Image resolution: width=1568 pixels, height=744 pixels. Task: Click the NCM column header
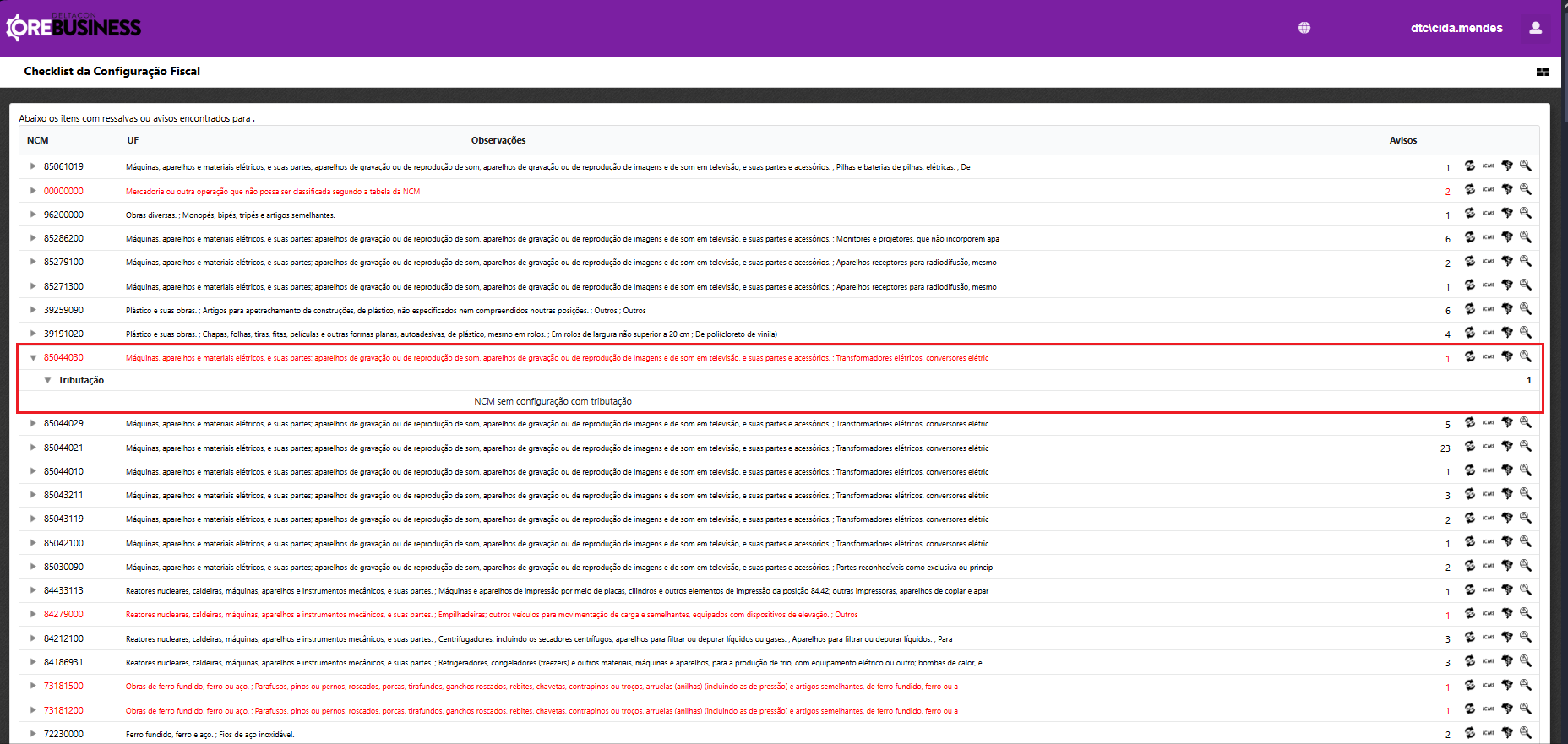(38, 140)
